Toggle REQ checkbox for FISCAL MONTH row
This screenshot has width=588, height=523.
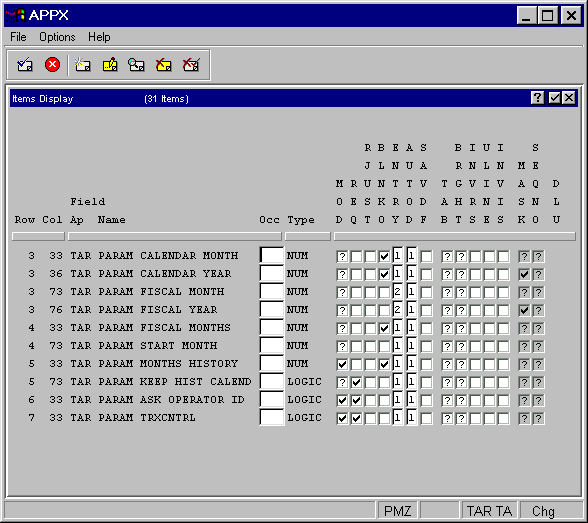(x=356, y=292)
